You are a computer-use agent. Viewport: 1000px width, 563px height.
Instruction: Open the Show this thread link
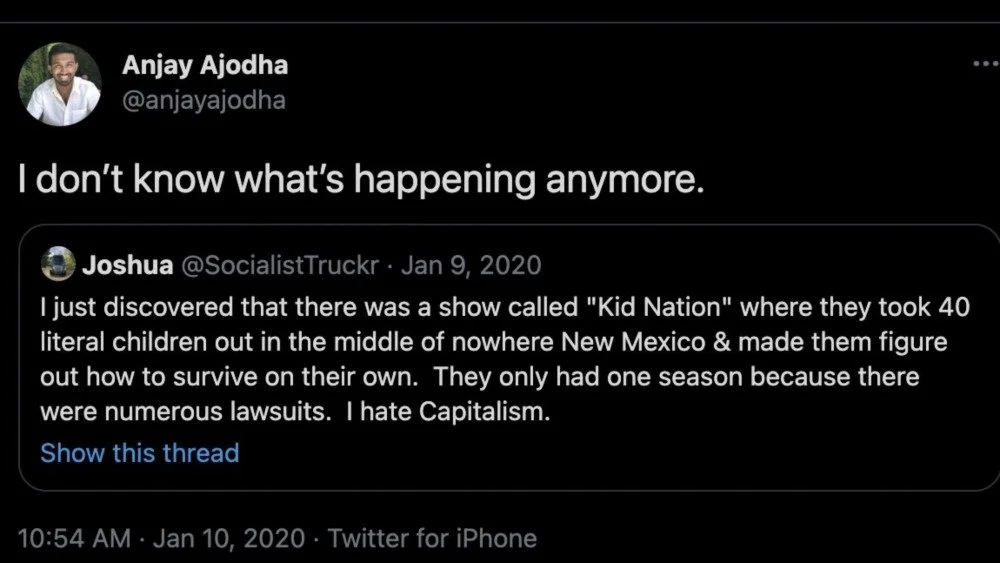140,453
